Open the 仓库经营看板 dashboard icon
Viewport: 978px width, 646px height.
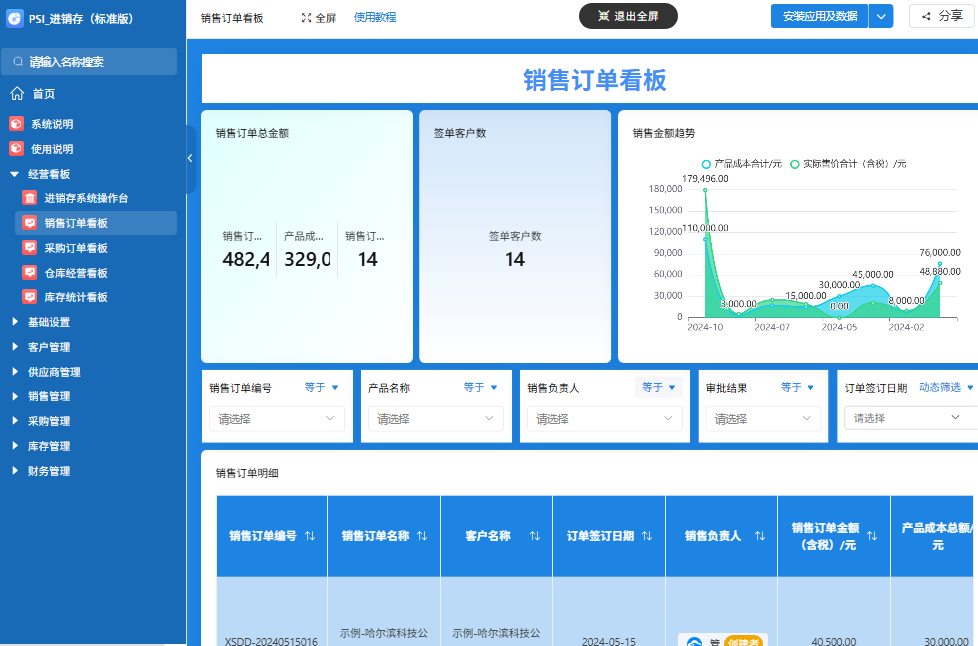point(29,272)
